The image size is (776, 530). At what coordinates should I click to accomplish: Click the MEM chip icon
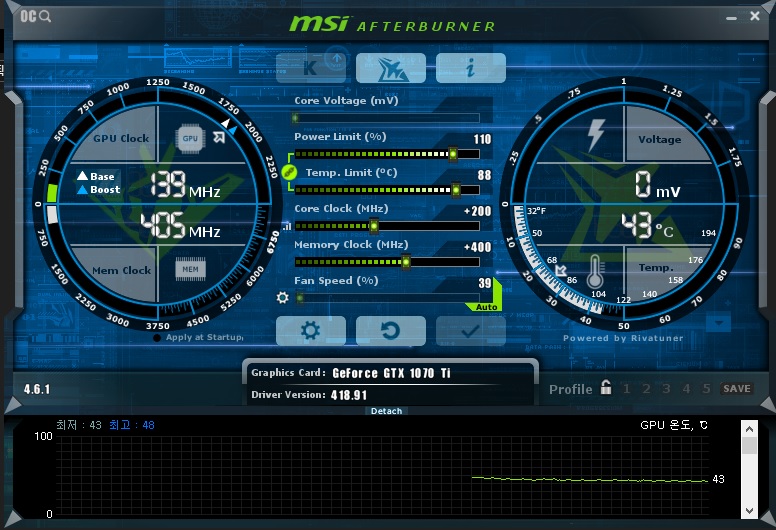[191, 269]
